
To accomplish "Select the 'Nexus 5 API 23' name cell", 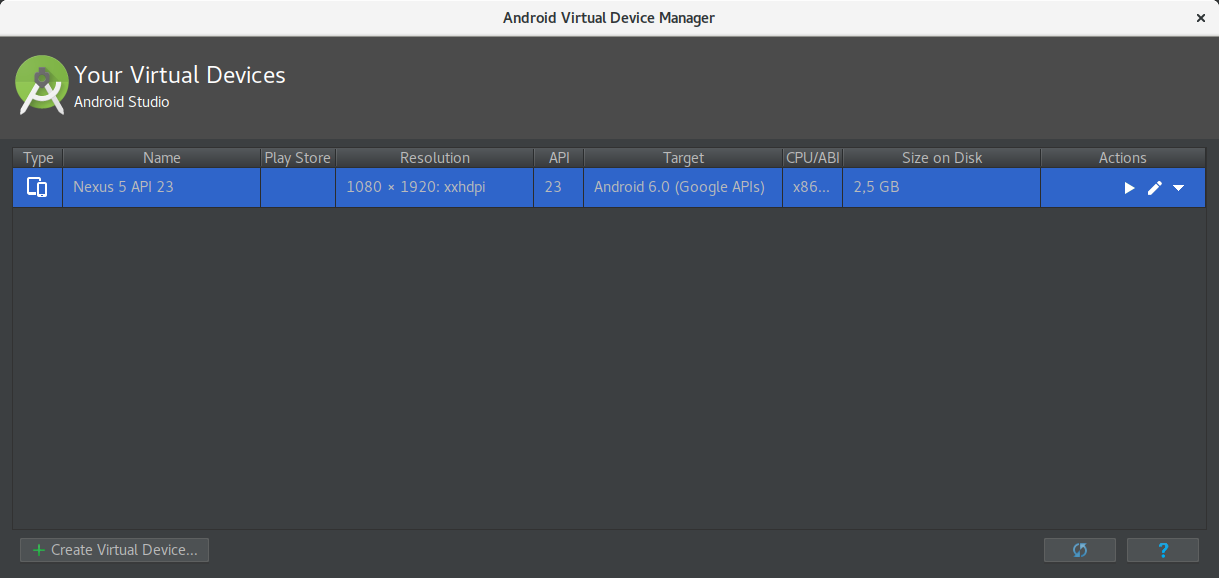I will coord(162,187).
